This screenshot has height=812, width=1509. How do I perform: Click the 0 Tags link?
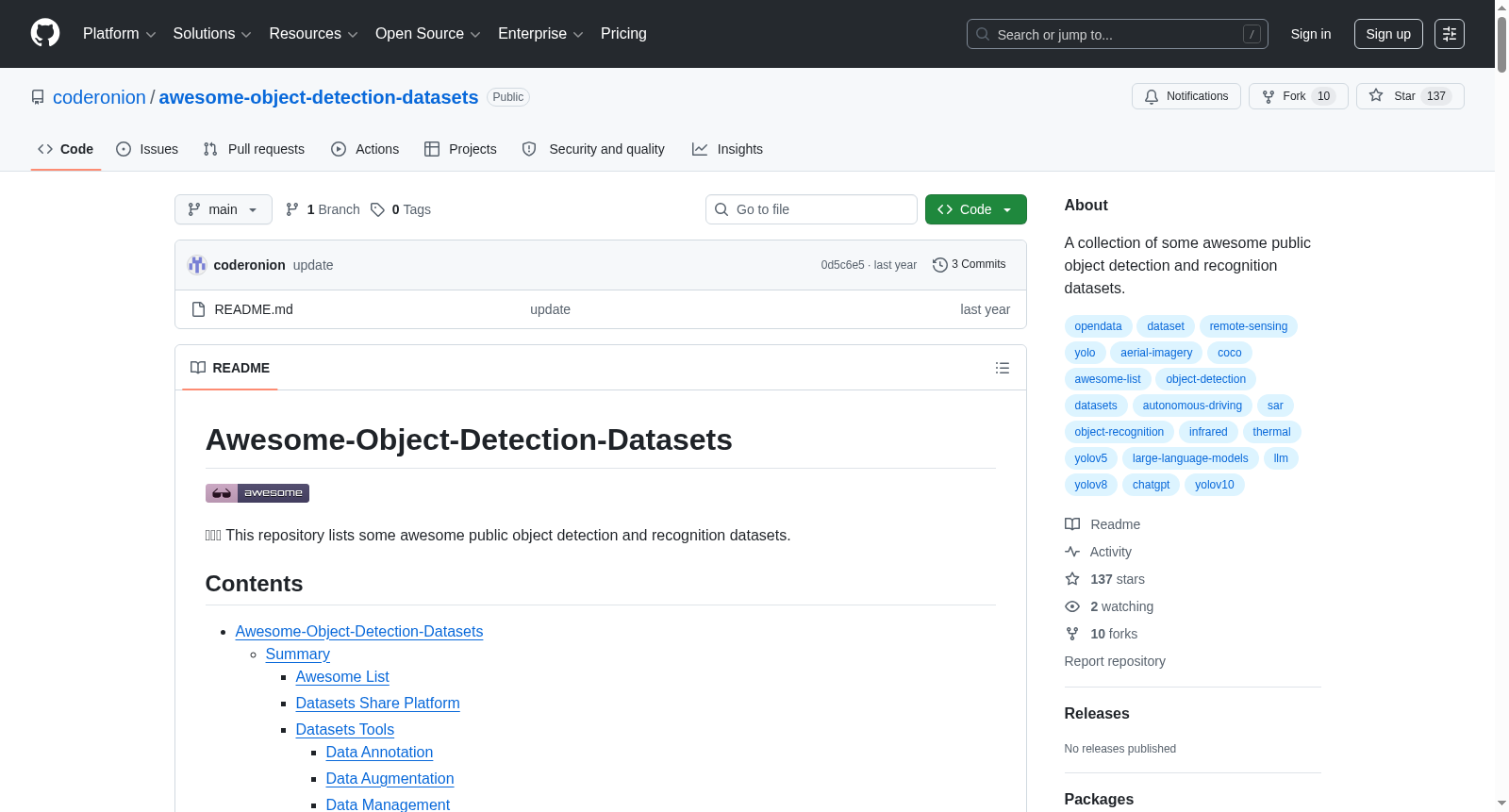(402, 209)
